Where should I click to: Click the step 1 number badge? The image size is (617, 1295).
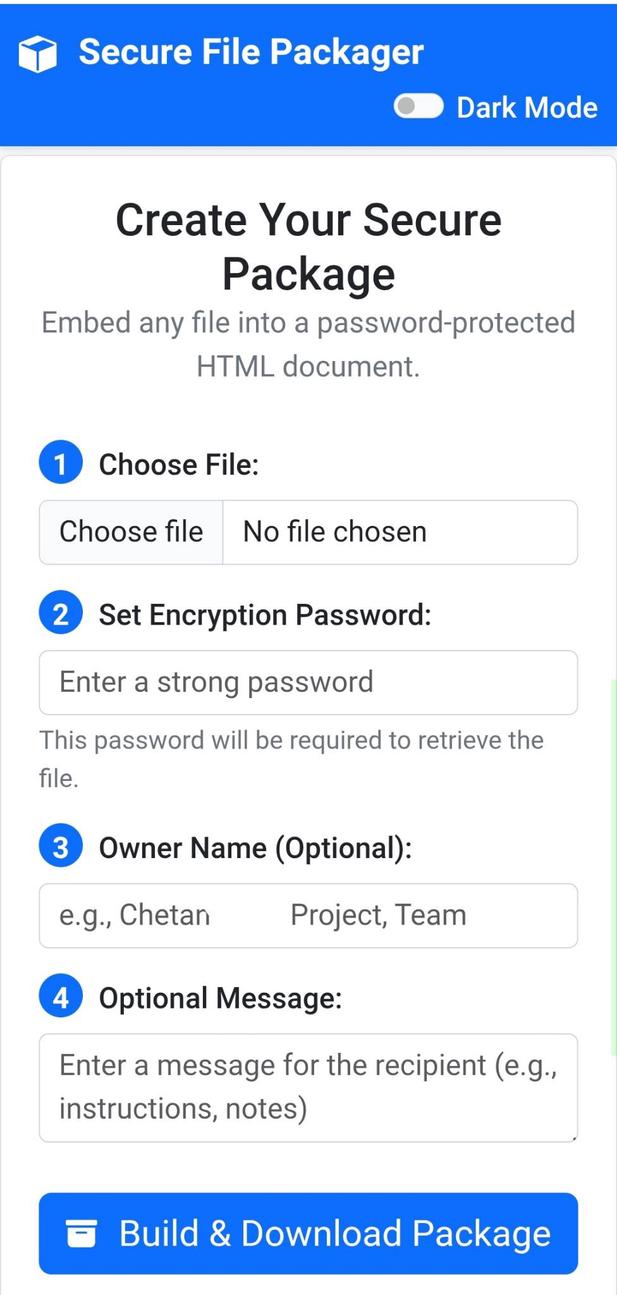[x=60, y=464]
